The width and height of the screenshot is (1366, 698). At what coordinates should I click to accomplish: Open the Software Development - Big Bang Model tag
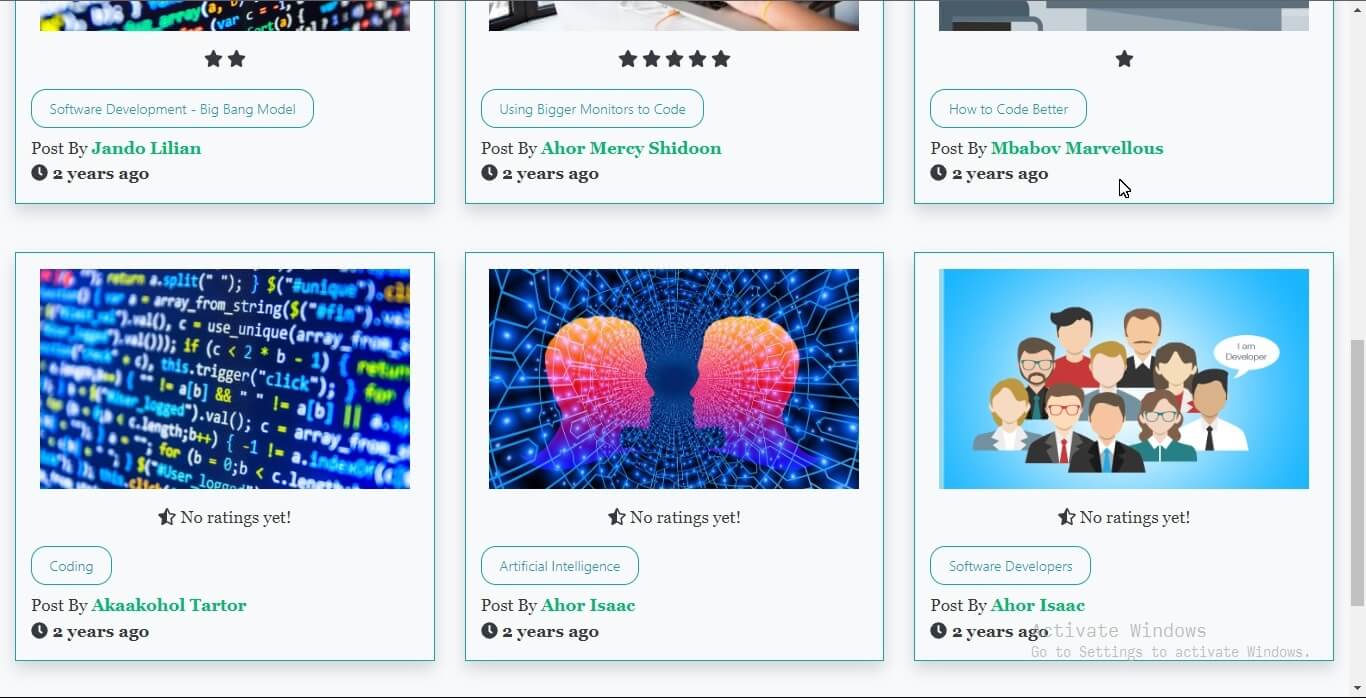pyautogui.click(x=172, y=109)
